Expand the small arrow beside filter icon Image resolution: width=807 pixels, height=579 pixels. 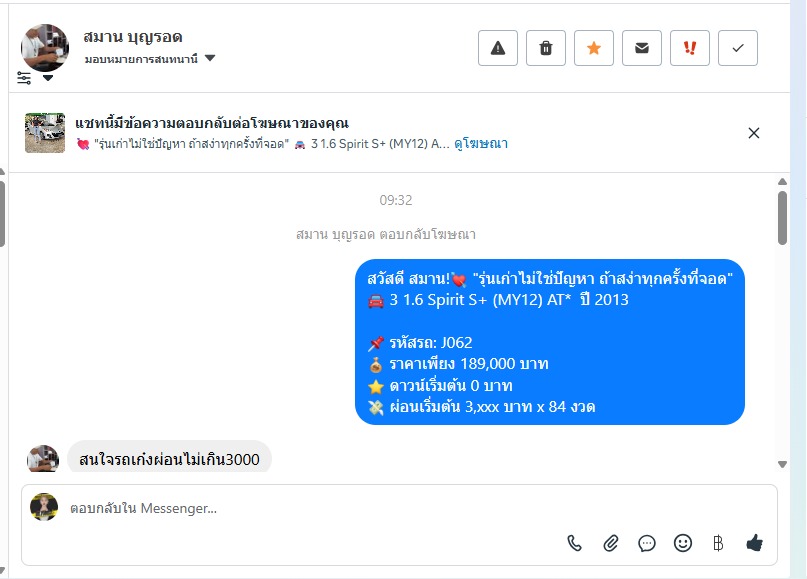[47, 78]
